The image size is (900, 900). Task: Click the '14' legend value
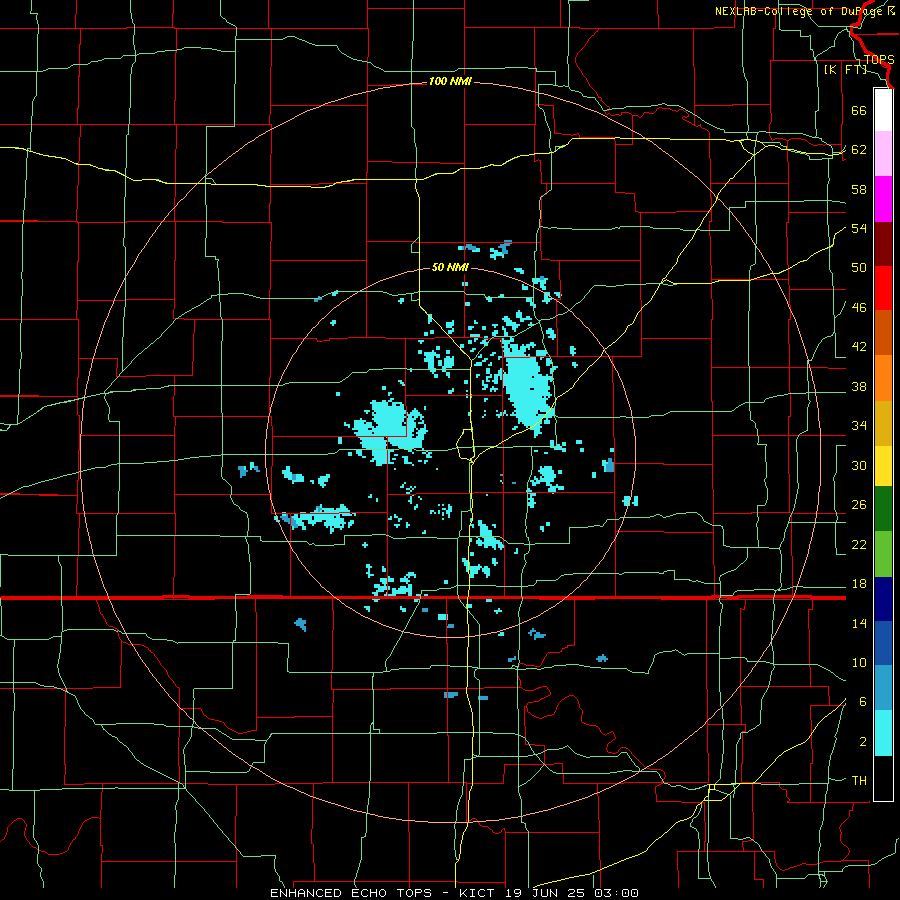[859, 623]
